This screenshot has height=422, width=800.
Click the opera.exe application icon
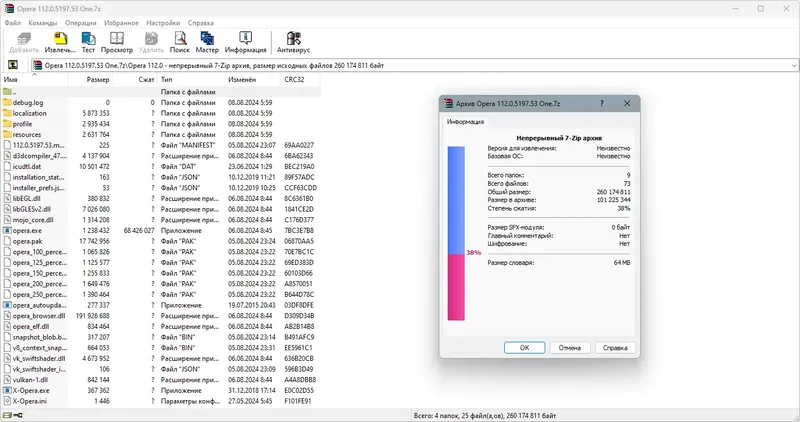tap(7, 231)
